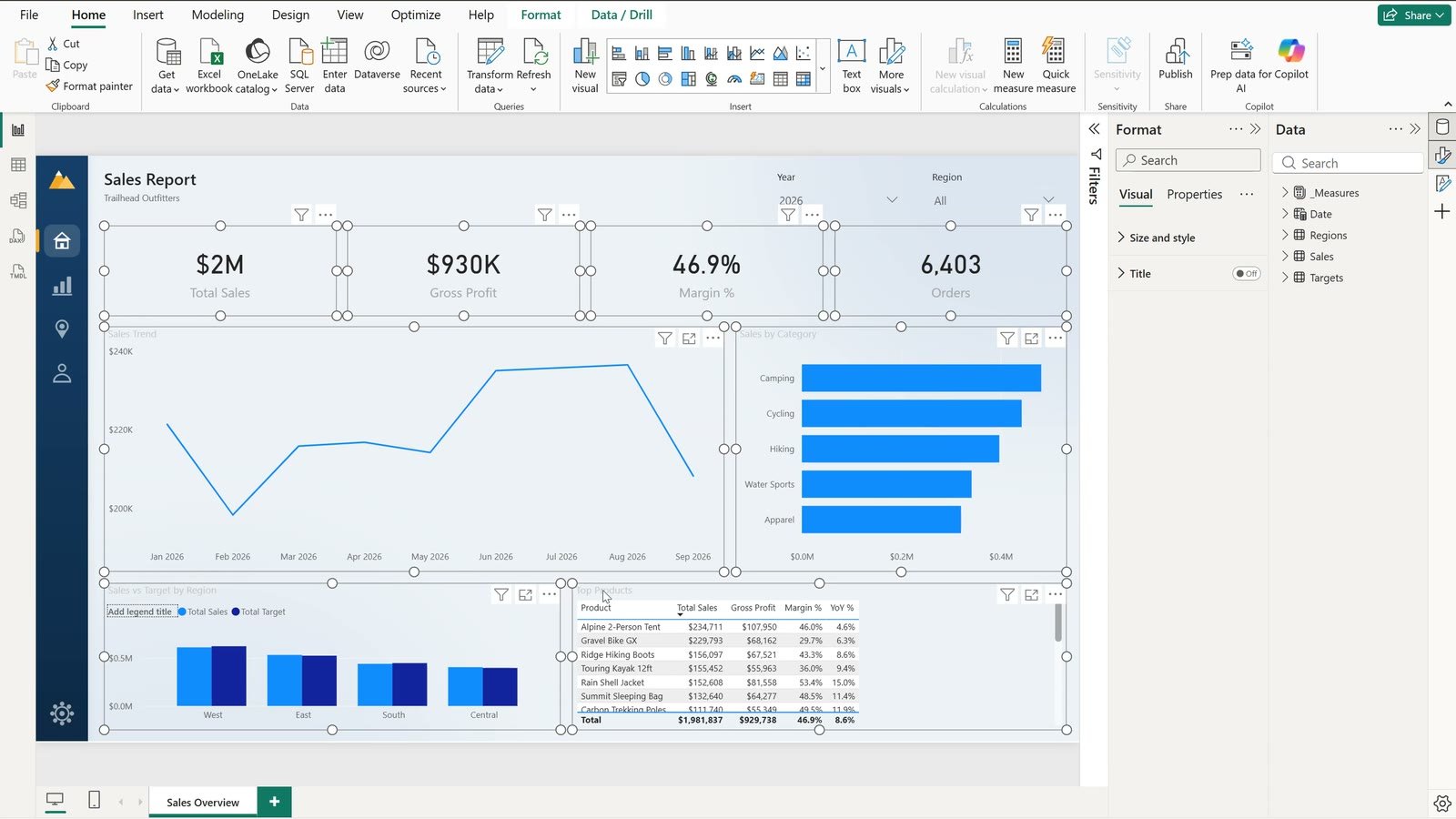Add a new report page

274,802
